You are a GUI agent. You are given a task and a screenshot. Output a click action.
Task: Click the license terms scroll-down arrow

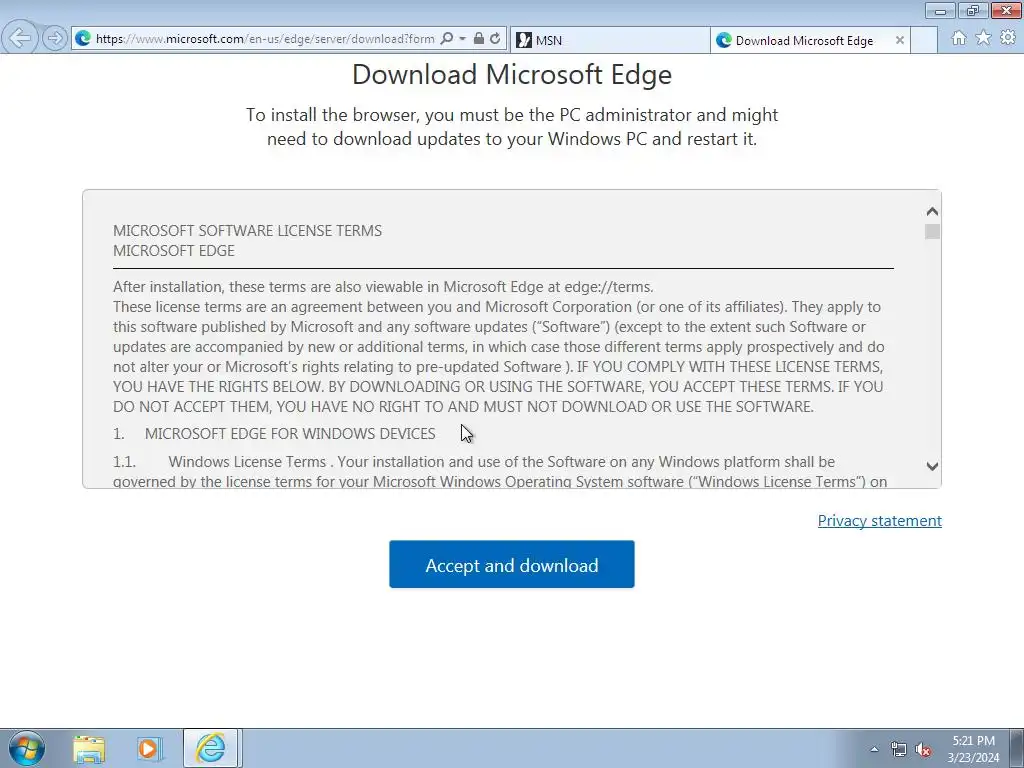(932, 466)
